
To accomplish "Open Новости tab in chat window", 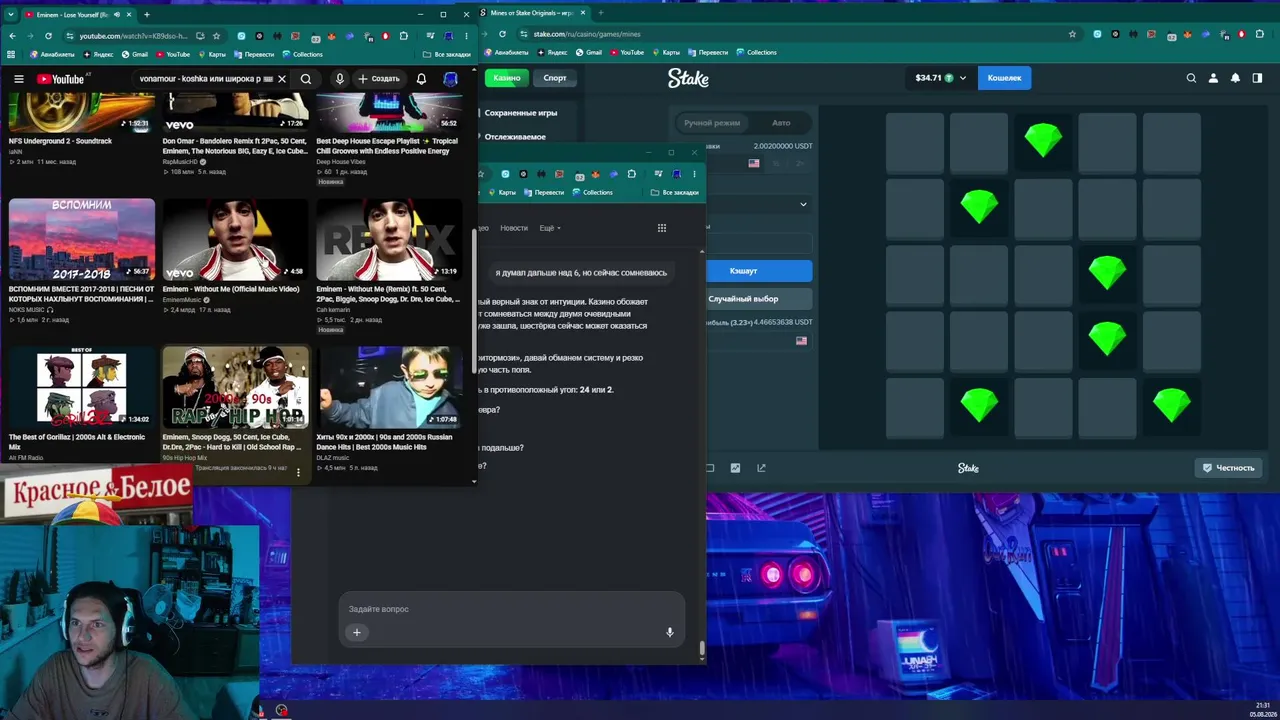I will (514, 228).
